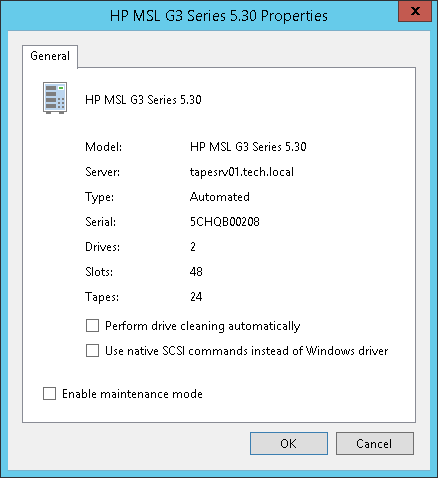438x478 pixels.
Task: Click the tape library device icon
Action: click(x=55, y=98)
